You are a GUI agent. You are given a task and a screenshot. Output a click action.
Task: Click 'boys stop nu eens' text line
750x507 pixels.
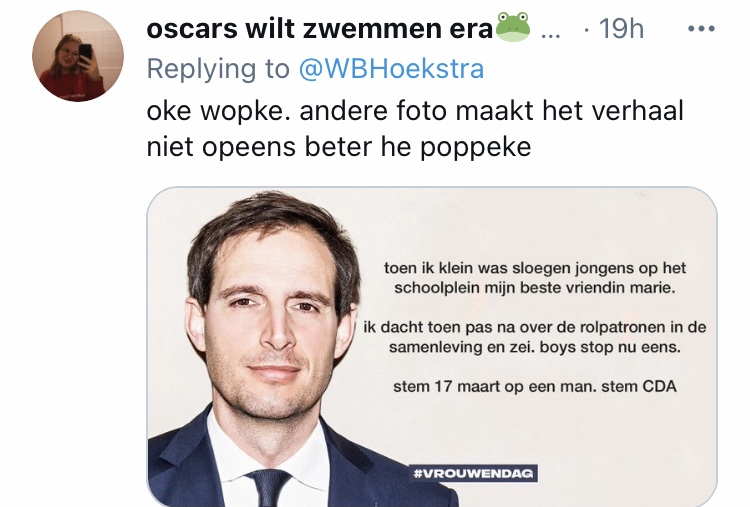610,347
